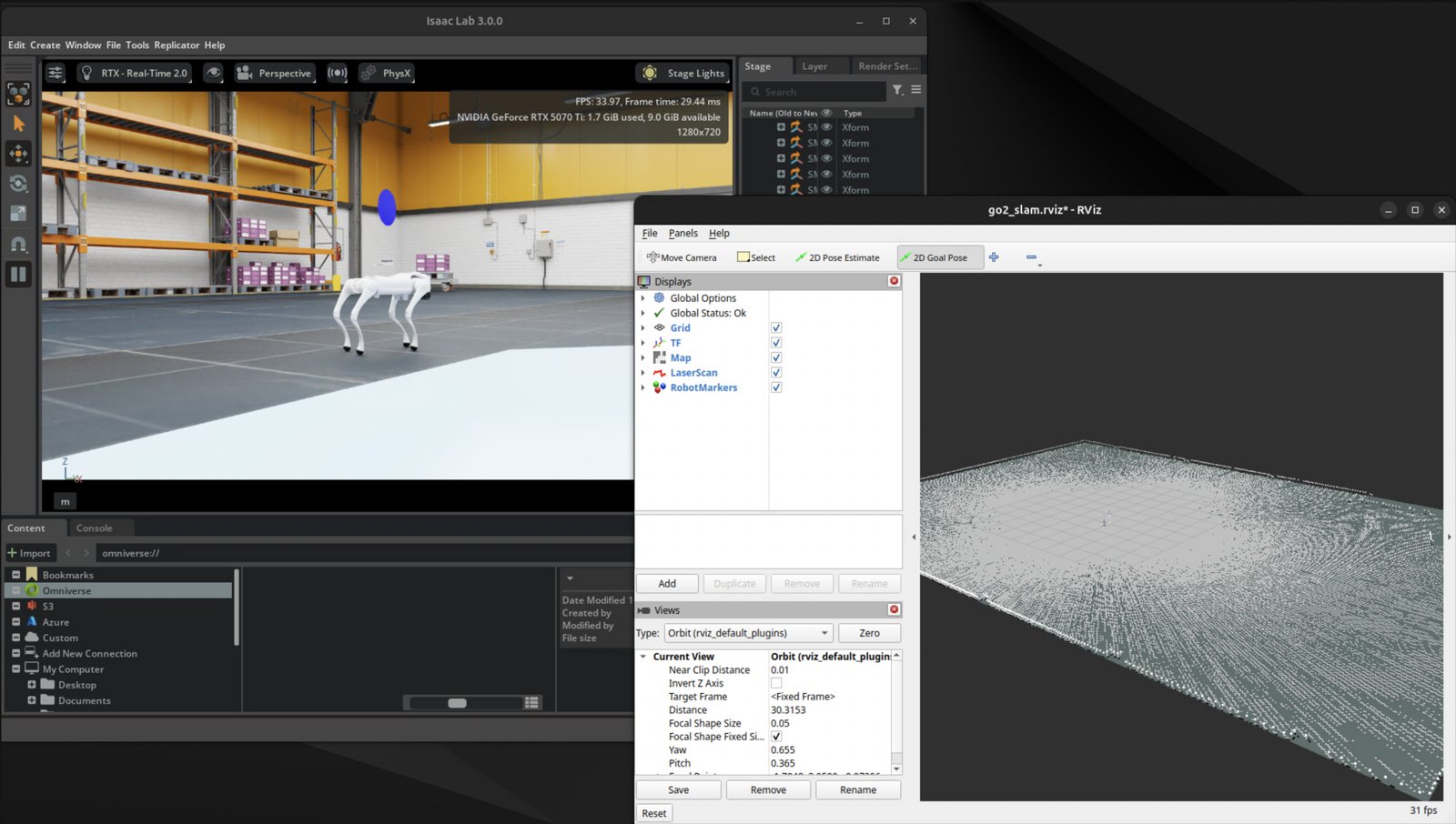
Task: Open the Panels menu in RViz
Action: coord(683,233)
